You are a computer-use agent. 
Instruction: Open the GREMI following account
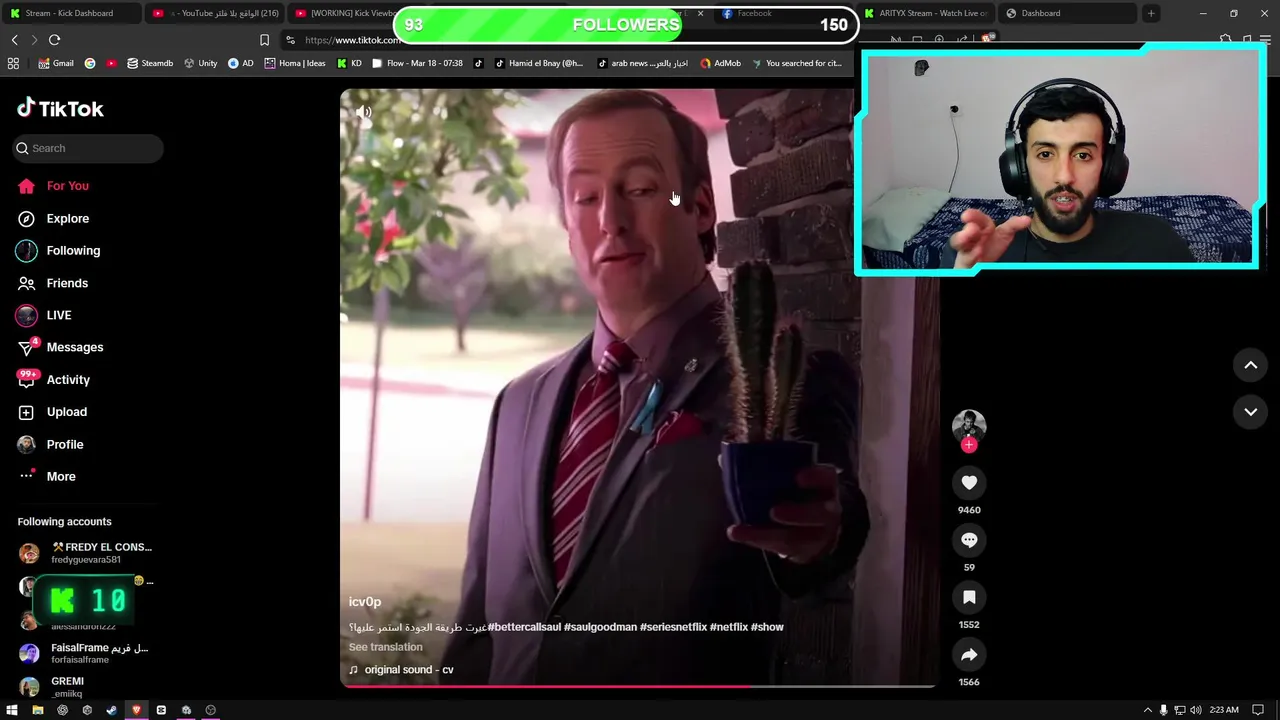pos(51,687)
